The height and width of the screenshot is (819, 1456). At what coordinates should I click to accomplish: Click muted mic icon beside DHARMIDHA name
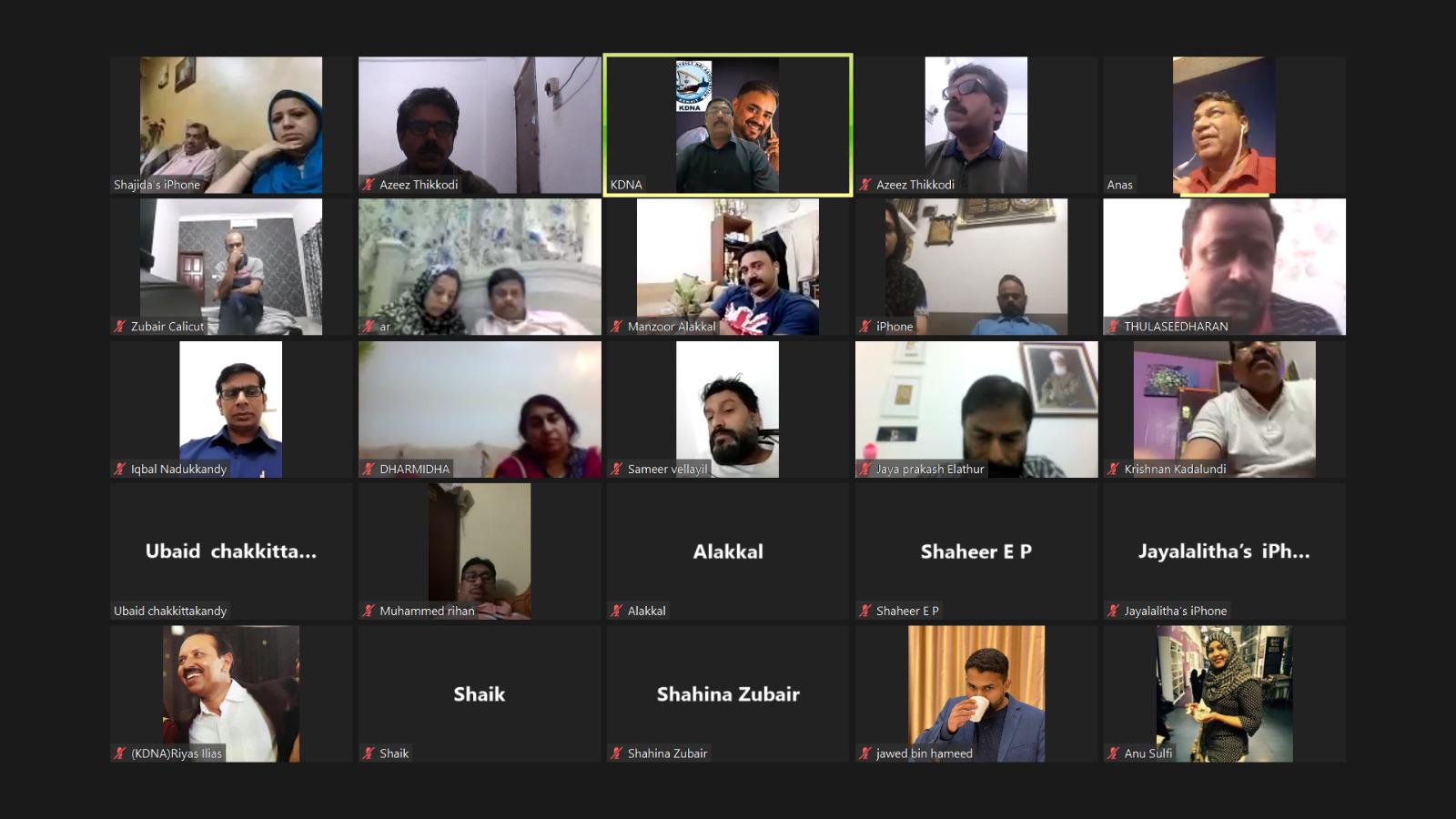(x=369, y=470)
